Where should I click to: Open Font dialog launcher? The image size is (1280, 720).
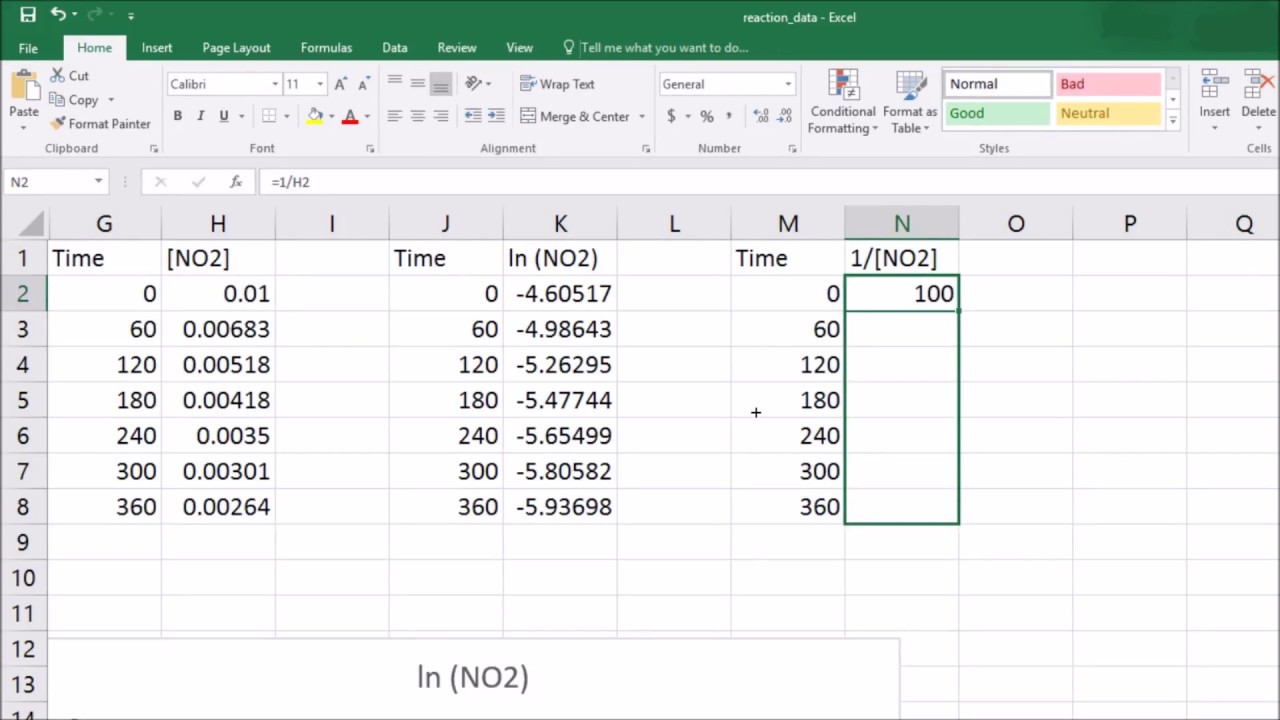point(370,149)
